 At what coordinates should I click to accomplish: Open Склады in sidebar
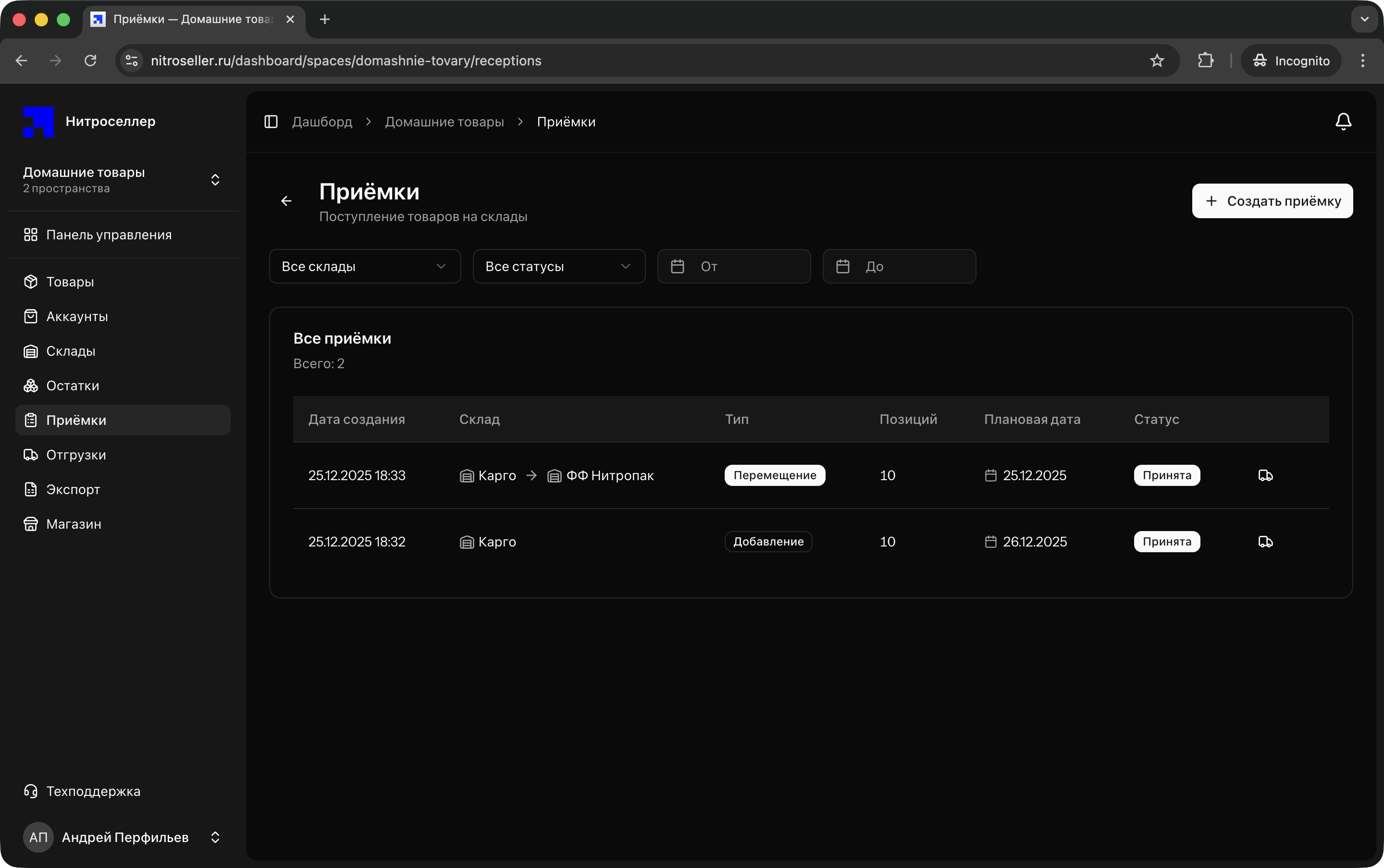(x=71, y=351)
